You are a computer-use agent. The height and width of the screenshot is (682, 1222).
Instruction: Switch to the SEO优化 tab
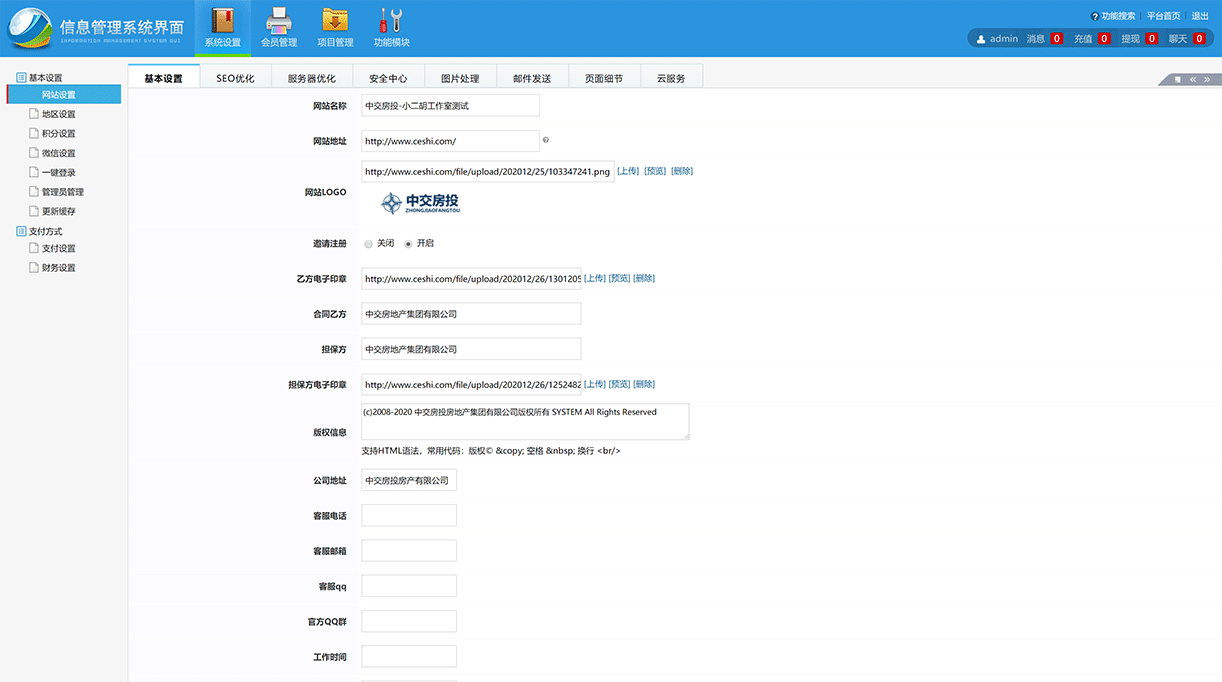[236, 76]
